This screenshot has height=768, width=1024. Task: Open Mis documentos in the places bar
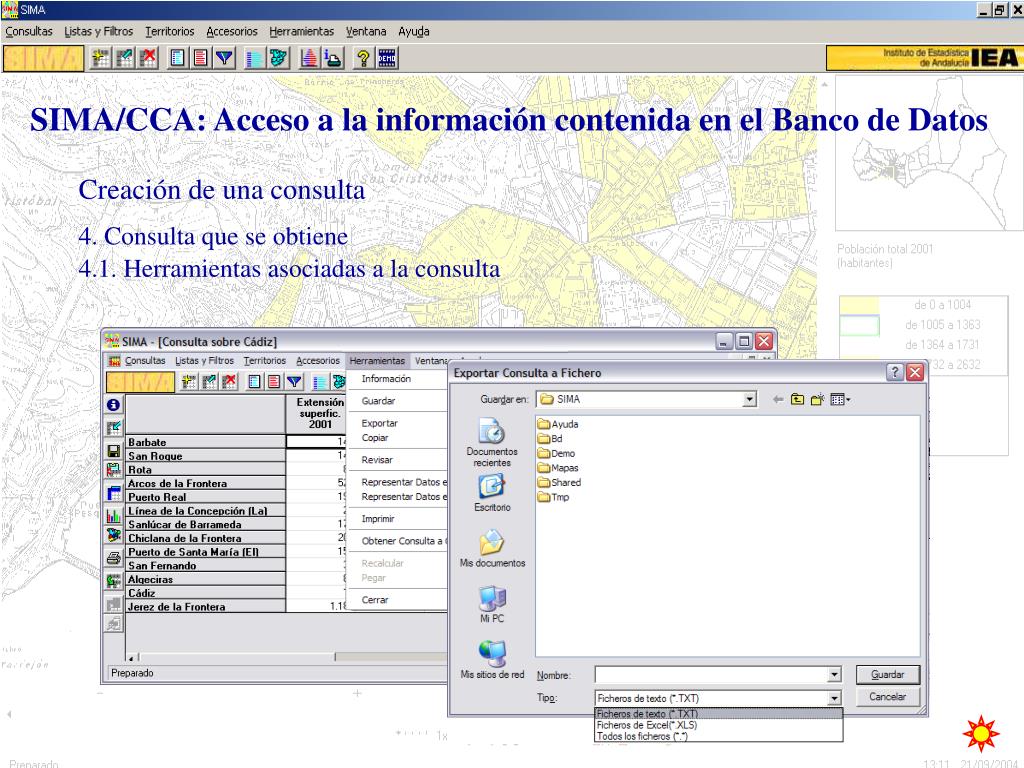[492, 549]
